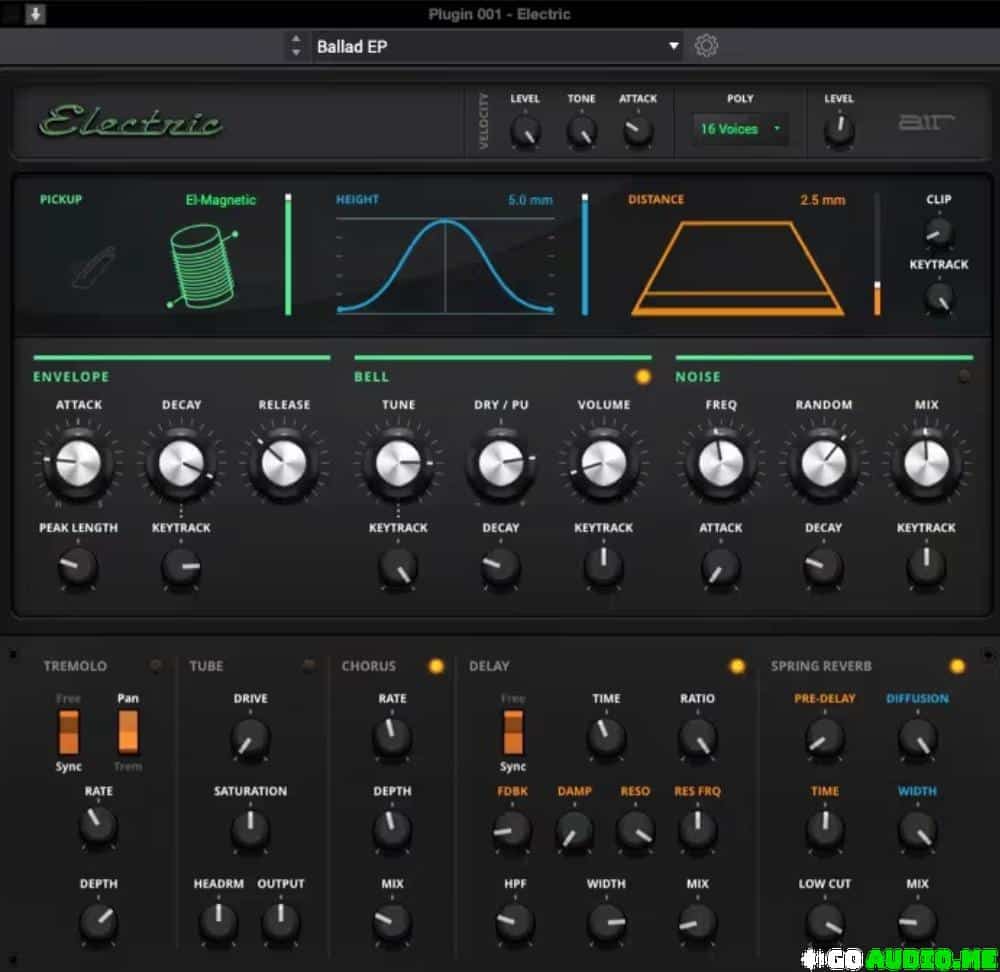Click the Tube Drive knob
Viewport: 1000px width, 972px height.
point(250,739)
